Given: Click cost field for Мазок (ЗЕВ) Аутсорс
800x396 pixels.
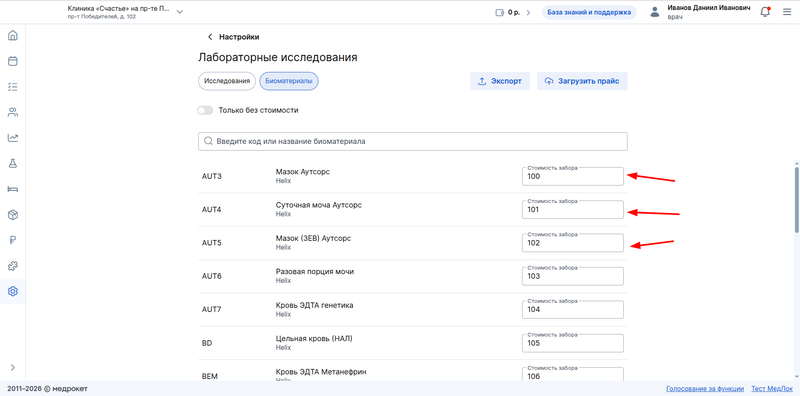Looking at the screenshot, I should click(x=572, y=243).
